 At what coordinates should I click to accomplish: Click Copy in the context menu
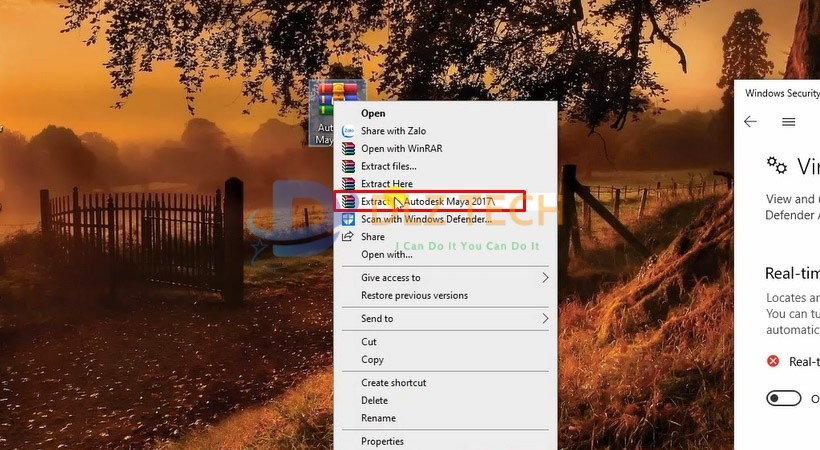click(372, 360)
